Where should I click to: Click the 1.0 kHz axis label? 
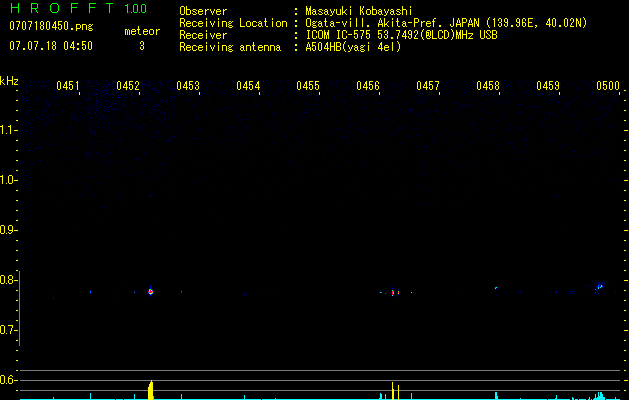coord(8,180)
